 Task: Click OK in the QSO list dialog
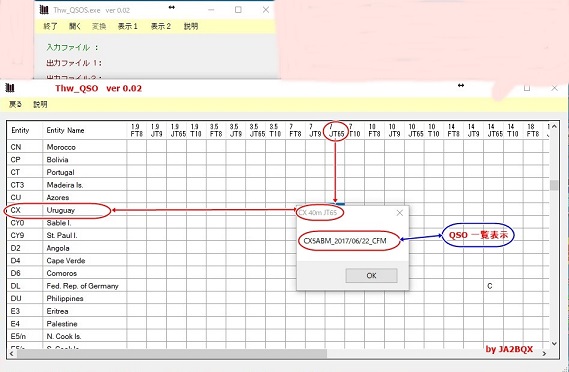pos(371,275)
